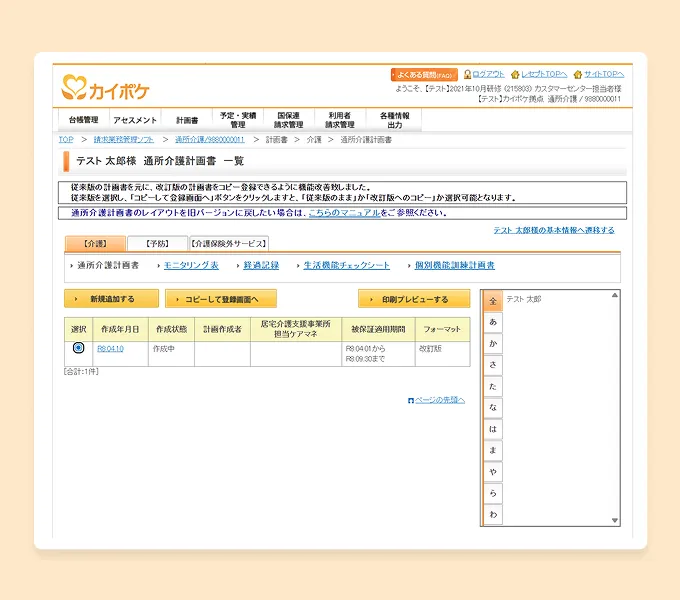
Task: Open the よくある質問 FAQ button
Action: [424, 75]
